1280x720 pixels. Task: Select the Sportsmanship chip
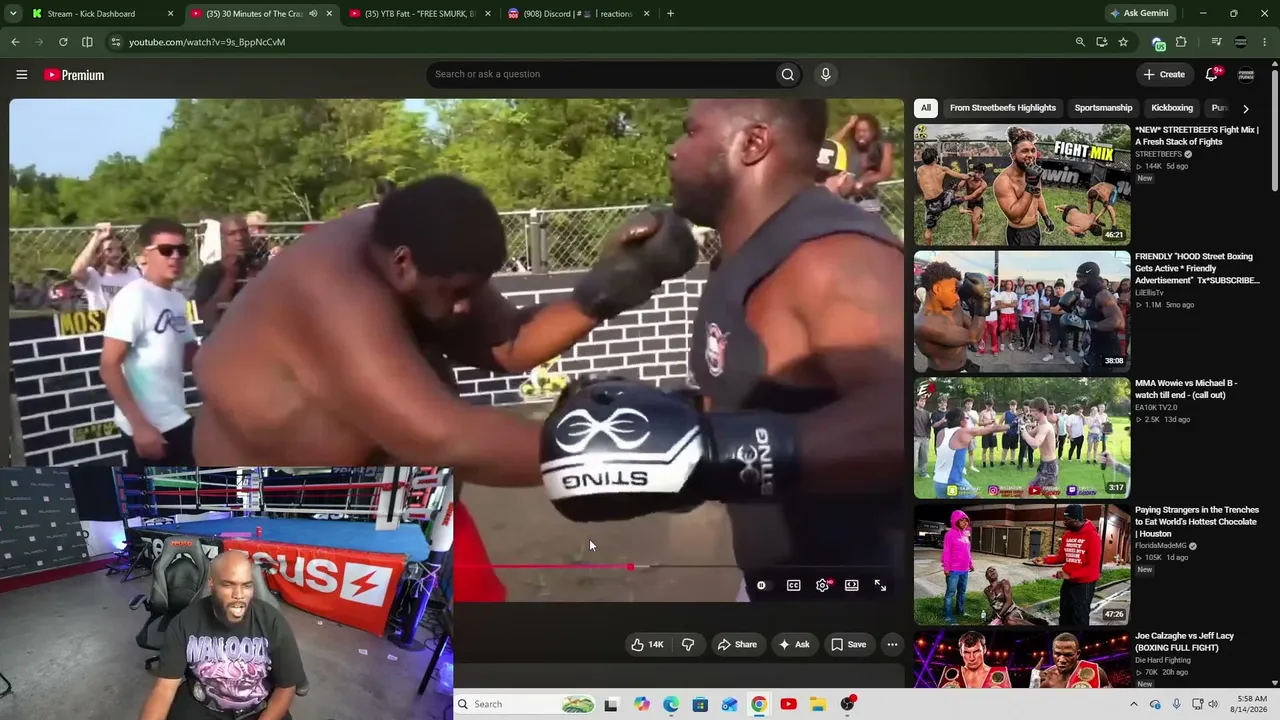(x=1103, y=108)
